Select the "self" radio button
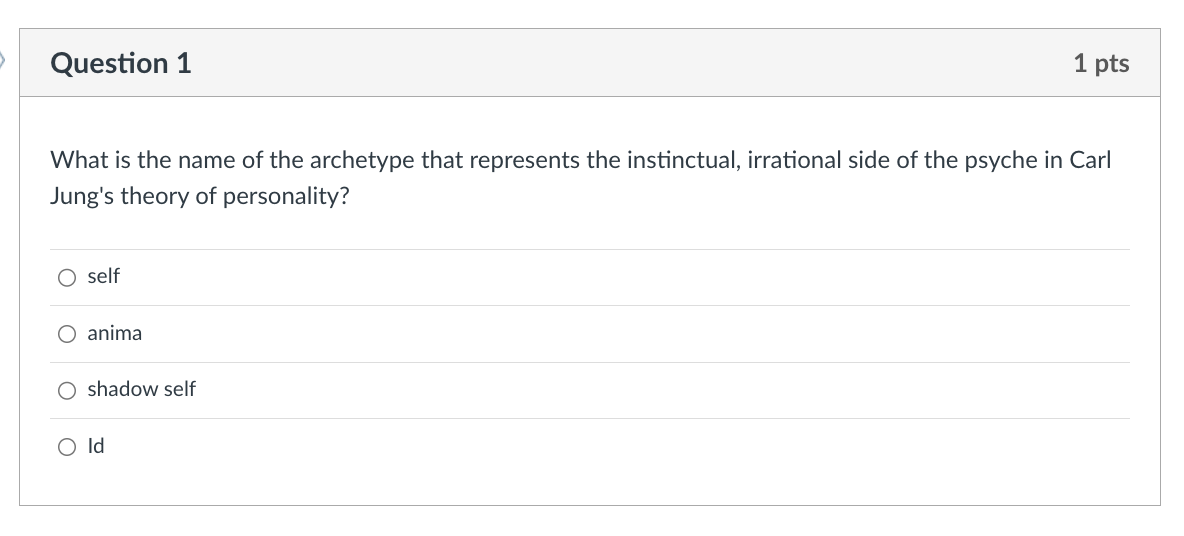This screenshot has height=536, width=1184. 66,277
